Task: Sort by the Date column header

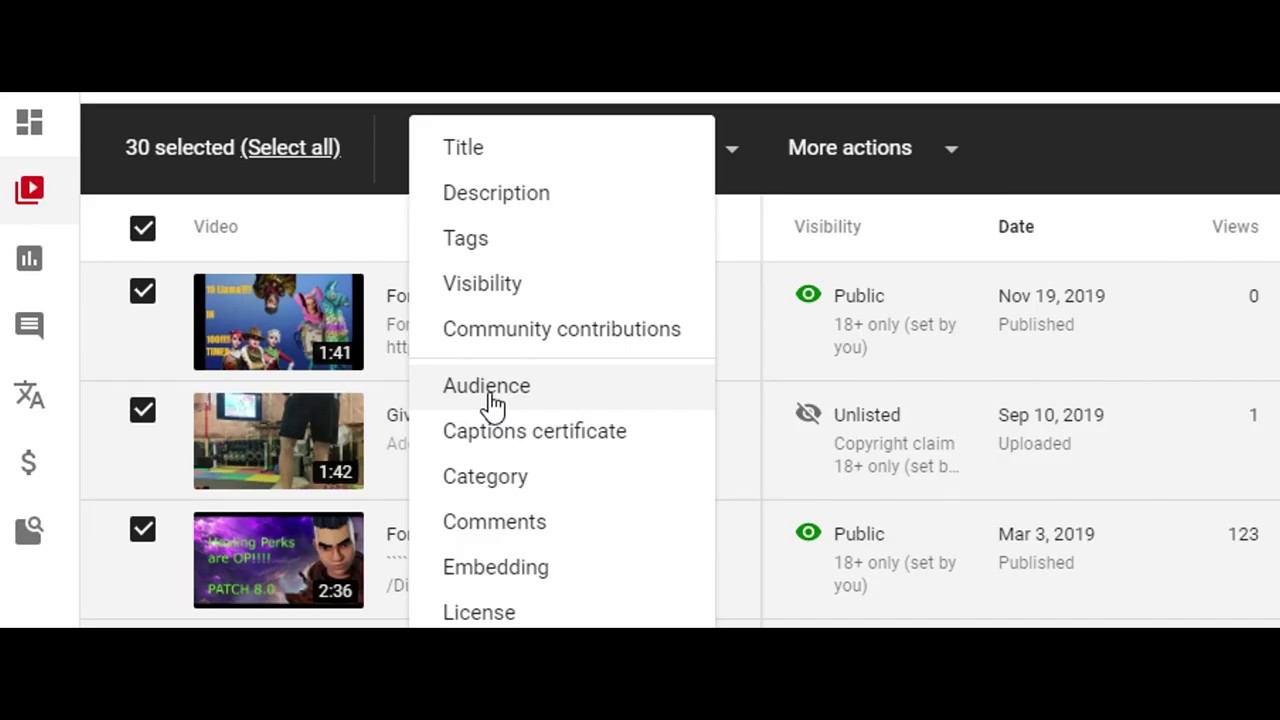Action: coord(1016,227)
